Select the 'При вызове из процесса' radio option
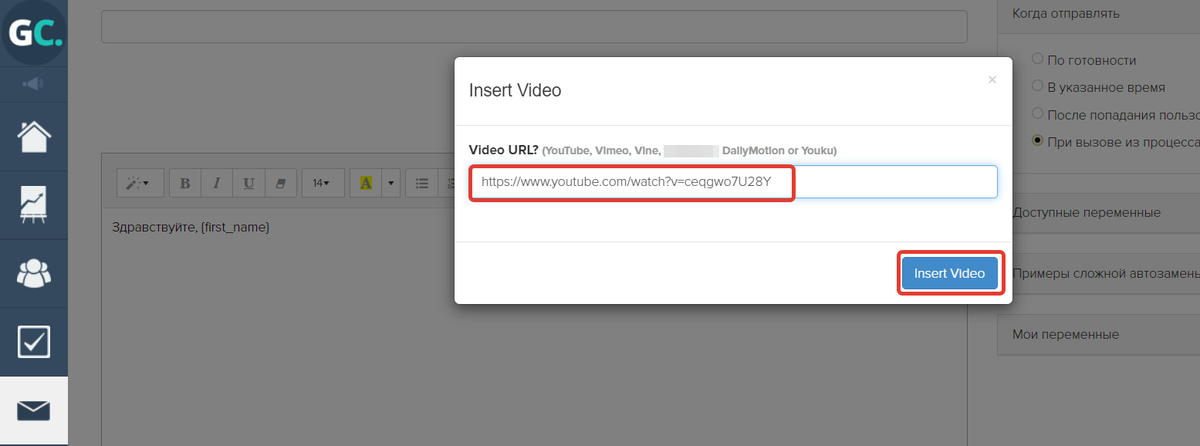The height and width of the screenshot is (446, 1200). [x=1038, y=141]
